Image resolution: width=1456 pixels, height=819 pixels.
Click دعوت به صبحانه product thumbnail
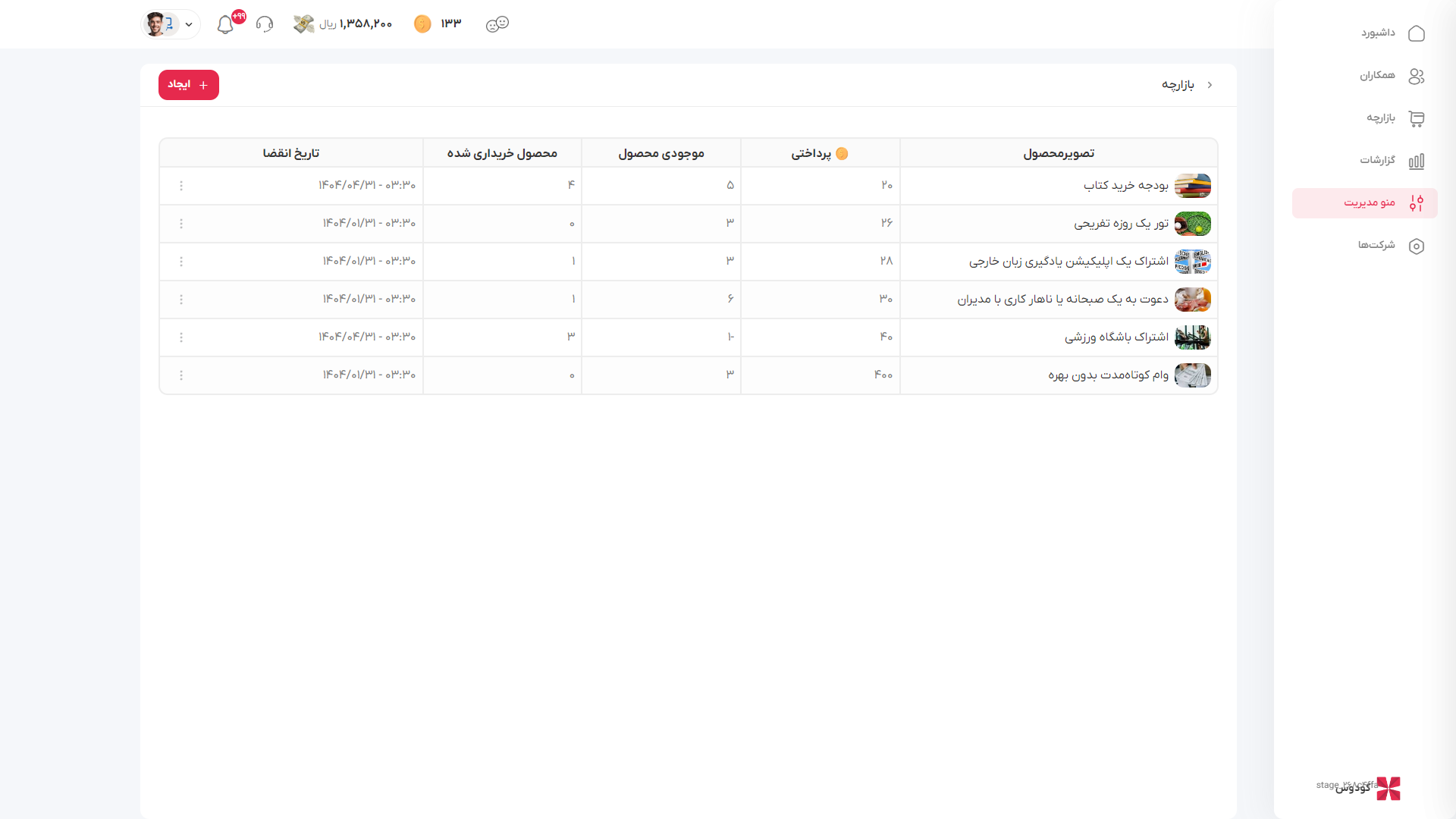1193,300
